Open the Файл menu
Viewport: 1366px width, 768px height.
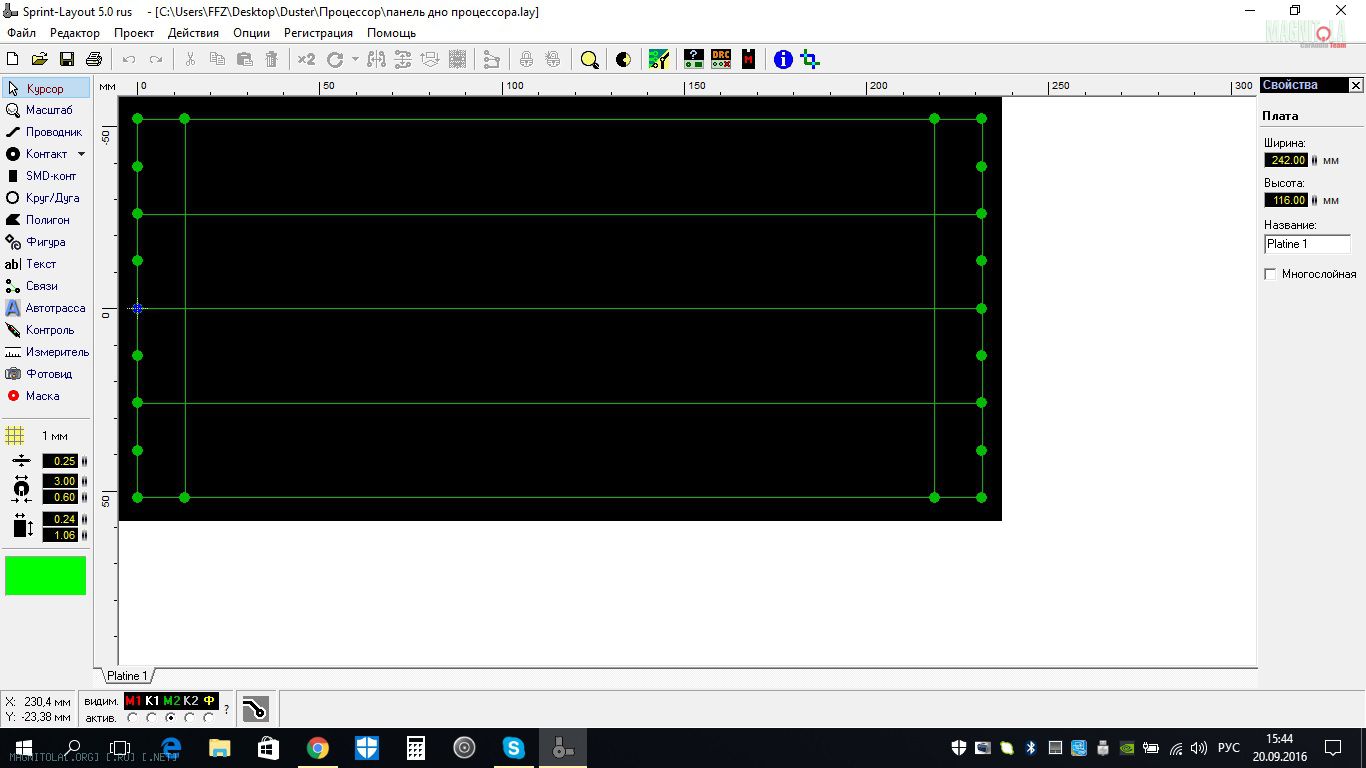(x=21, y=33)
